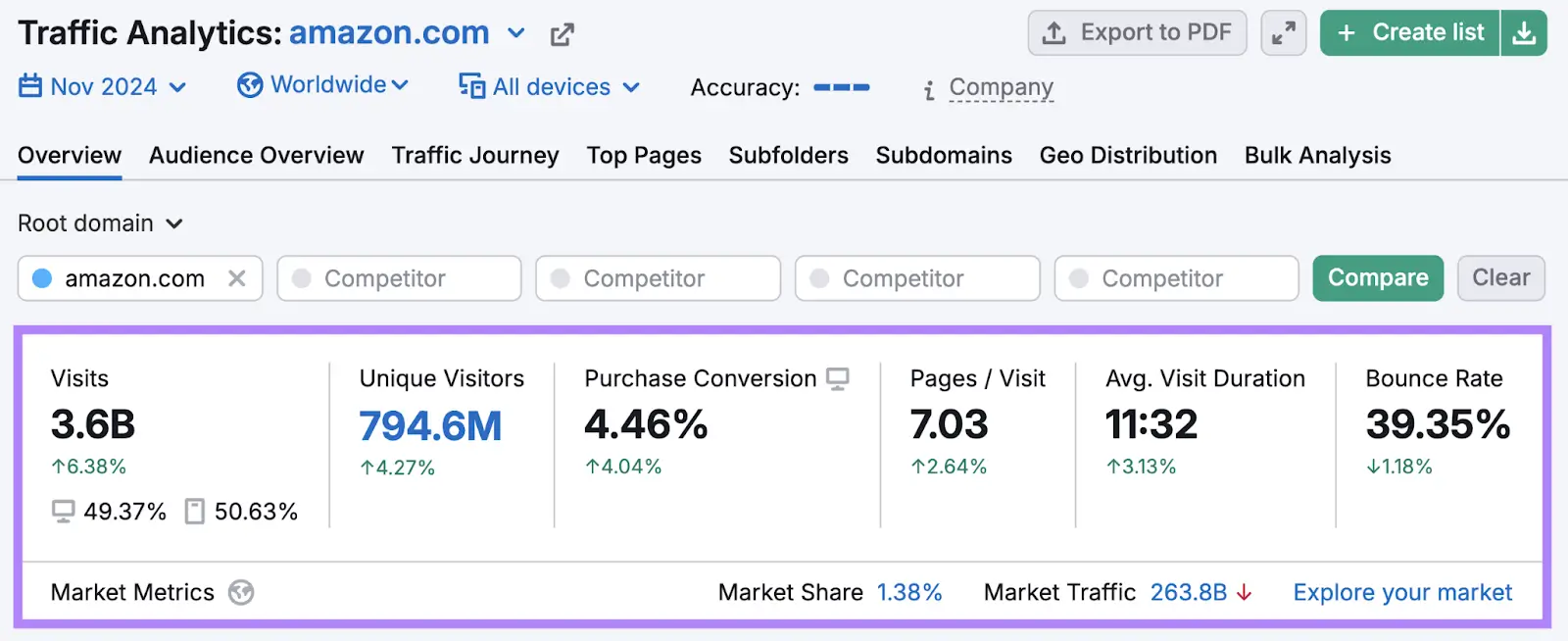This screenshot has width=1568, height=641.
Task: Click the globe icon next to Market Metrics
Action: click(241, 592)
